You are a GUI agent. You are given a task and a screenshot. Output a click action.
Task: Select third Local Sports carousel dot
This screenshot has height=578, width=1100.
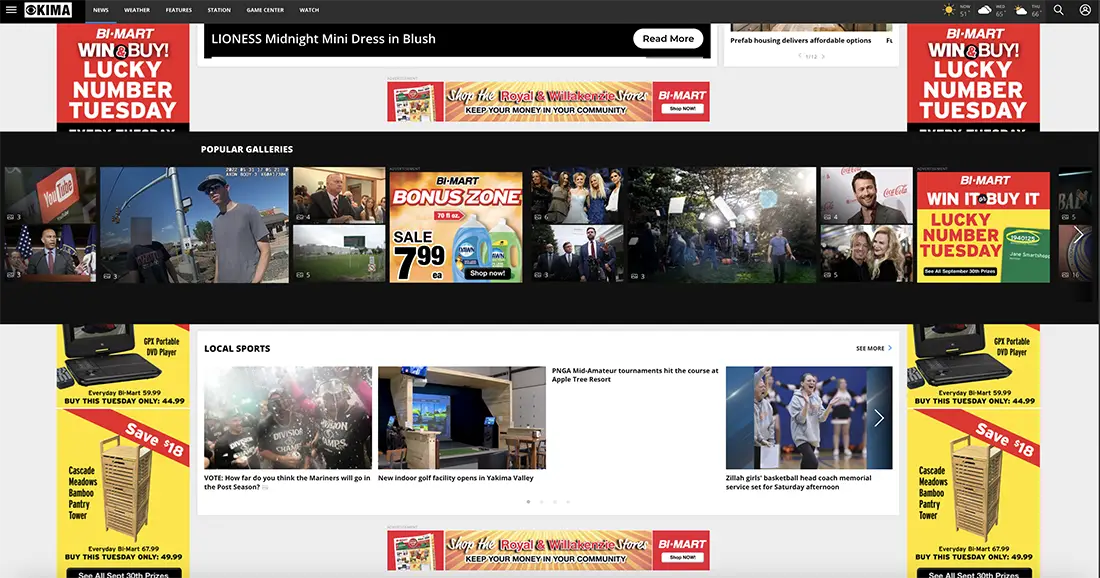(x=555, y=502)
